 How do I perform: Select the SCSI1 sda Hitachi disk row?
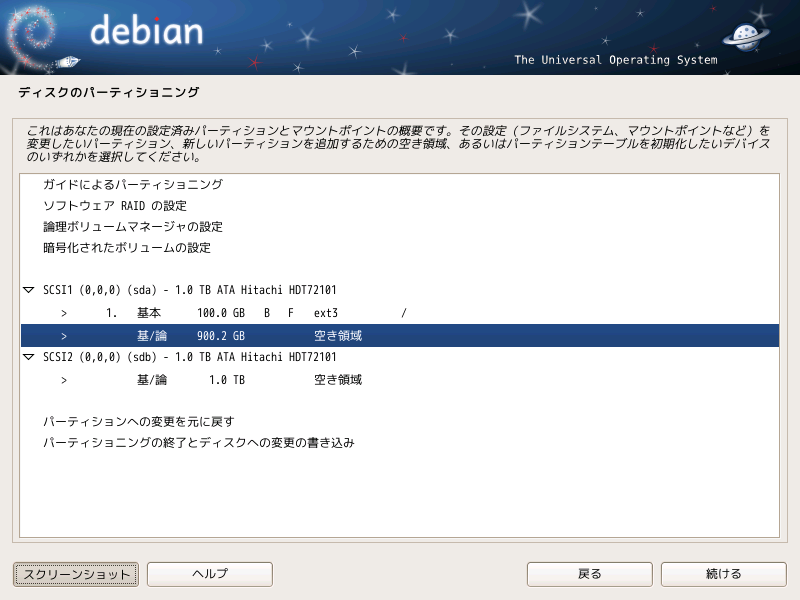[399, 290]
